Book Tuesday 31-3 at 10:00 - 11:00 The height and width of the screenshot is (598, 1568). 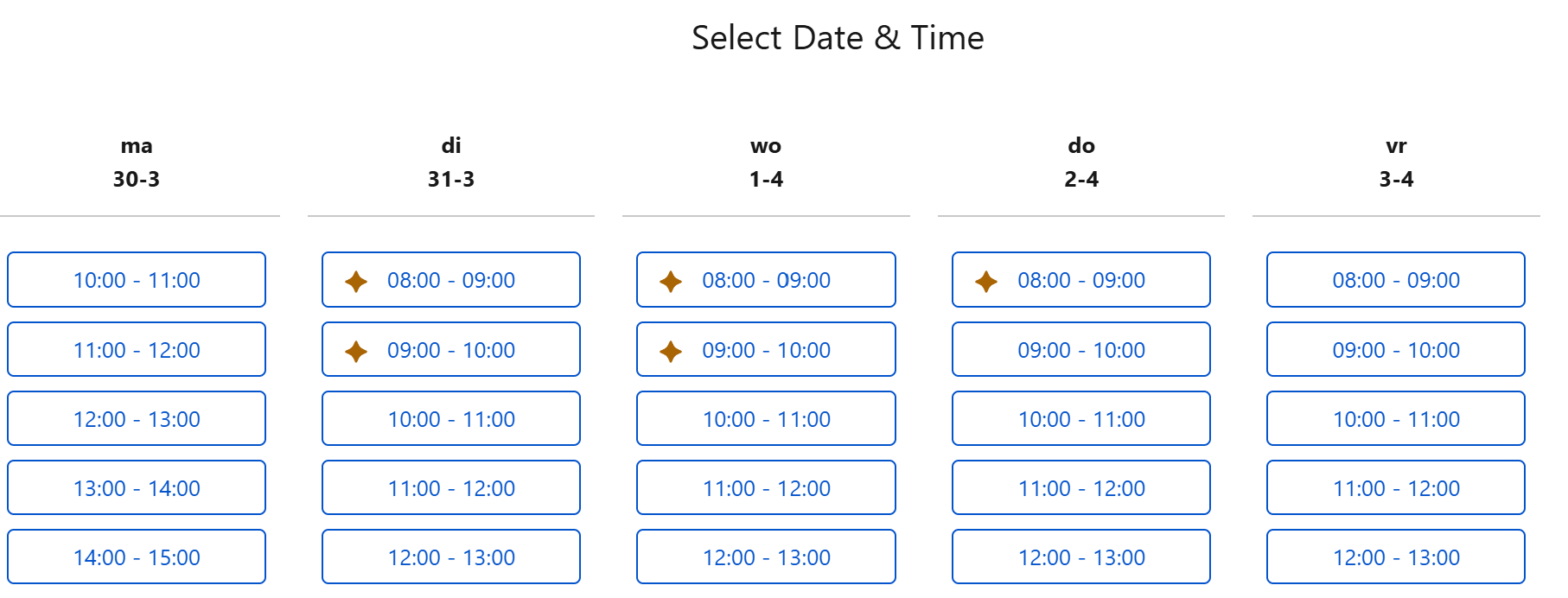tap(451, 419)
